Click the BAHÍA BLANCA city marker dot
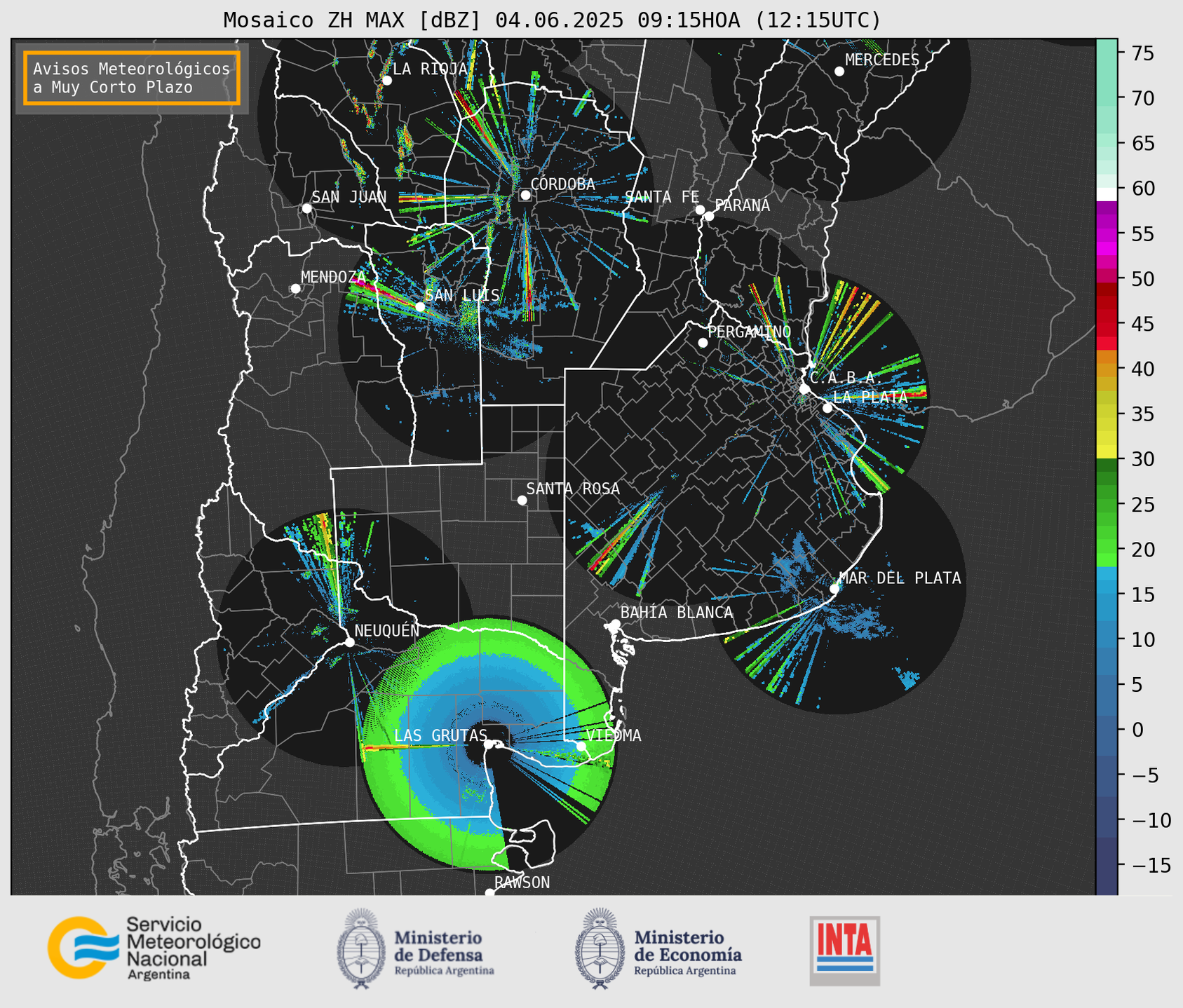1183x1008 pixels. [615, 624]
